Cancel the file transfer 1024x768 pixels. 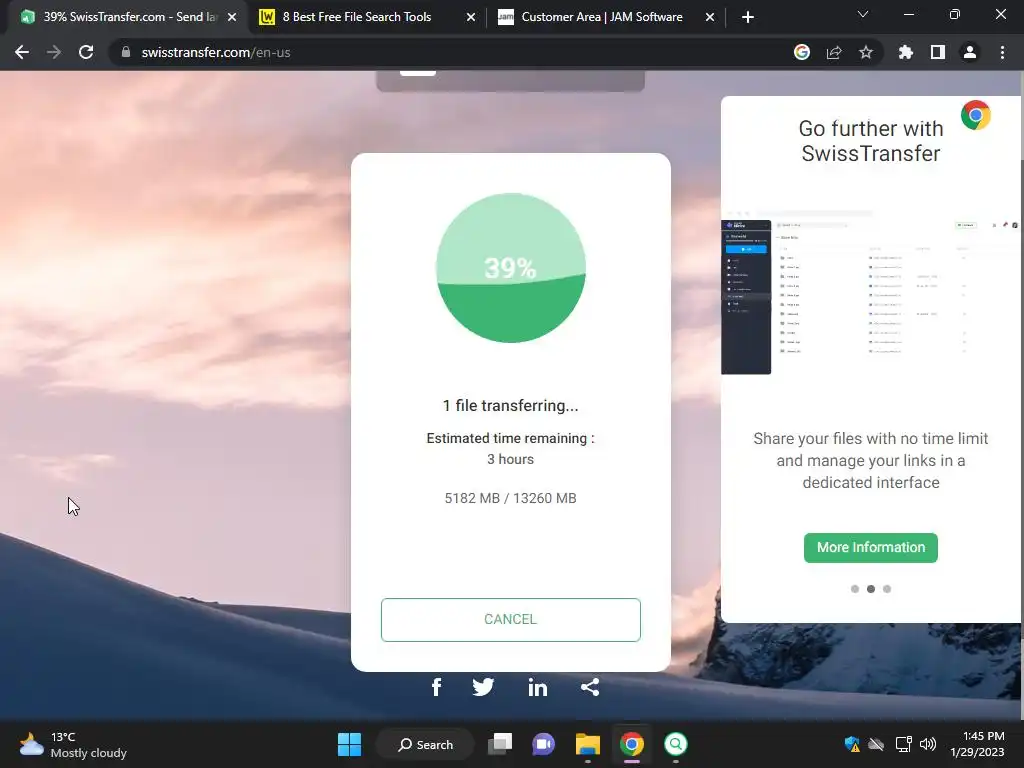511,620
